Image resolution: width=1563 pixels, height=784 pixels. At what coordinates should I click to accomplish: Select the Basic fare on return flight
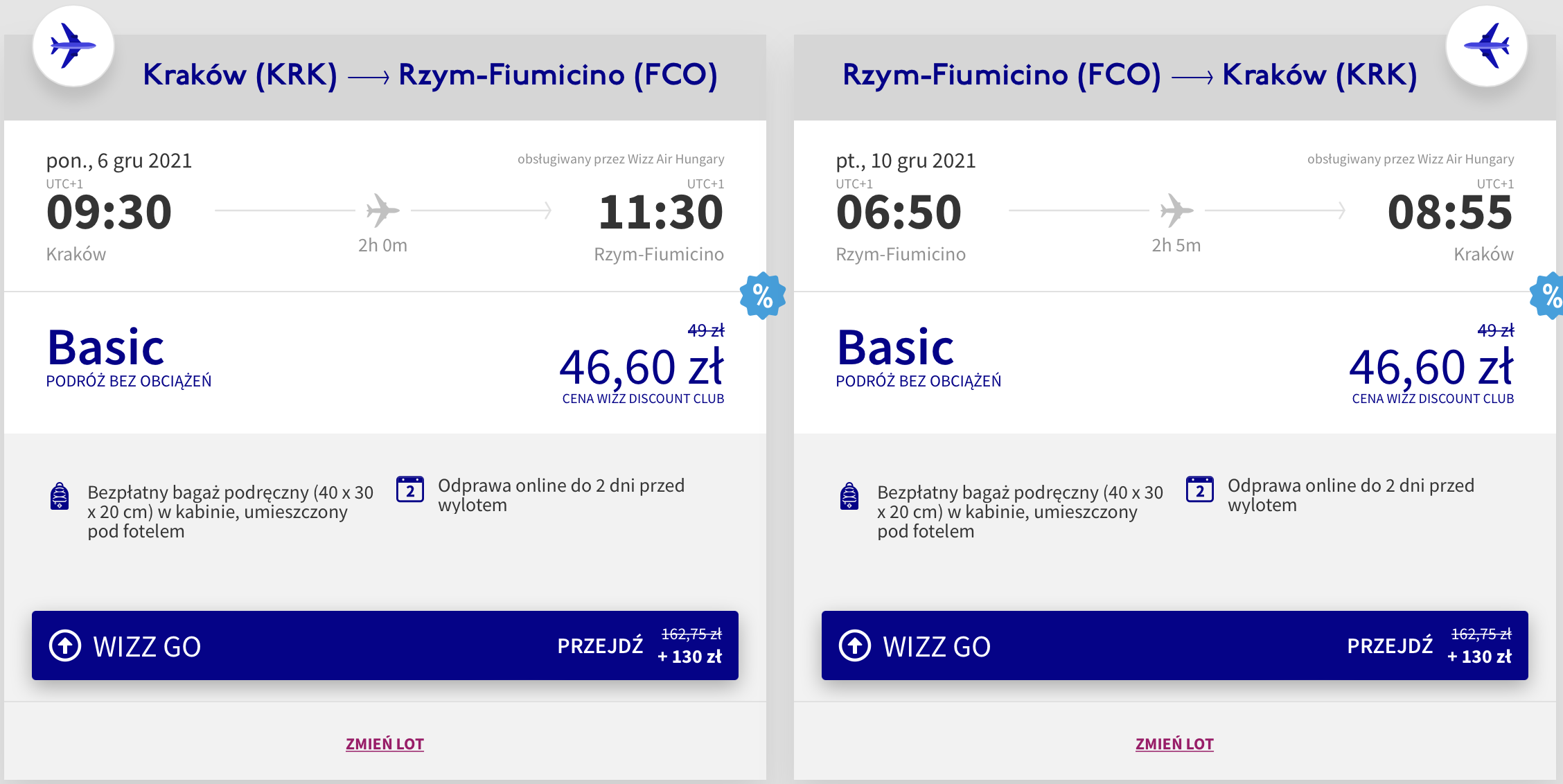pos(895,348)
